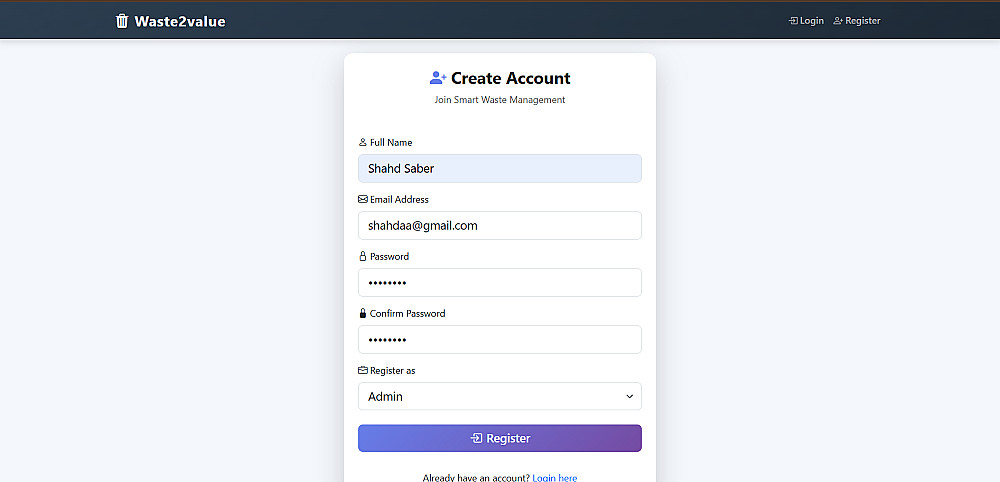Focus the Full Name input field
Screen dimensions: 1000x482
[x=499, y=169]
